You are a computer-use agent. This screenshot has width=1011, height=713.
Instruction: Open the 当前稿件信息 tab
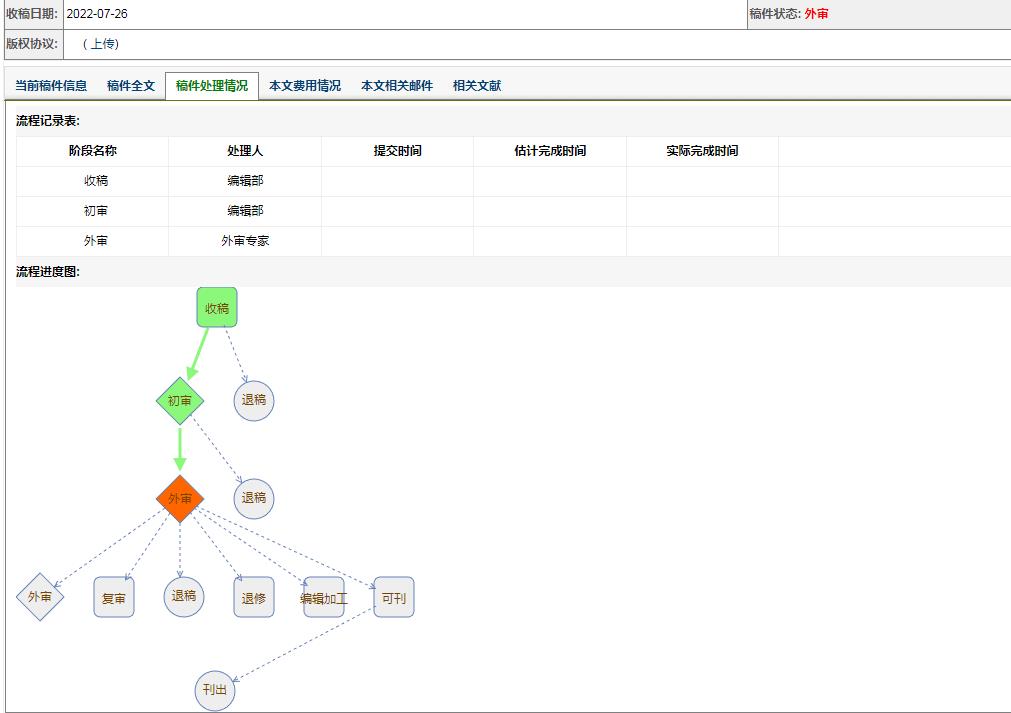tap(51, 86)
